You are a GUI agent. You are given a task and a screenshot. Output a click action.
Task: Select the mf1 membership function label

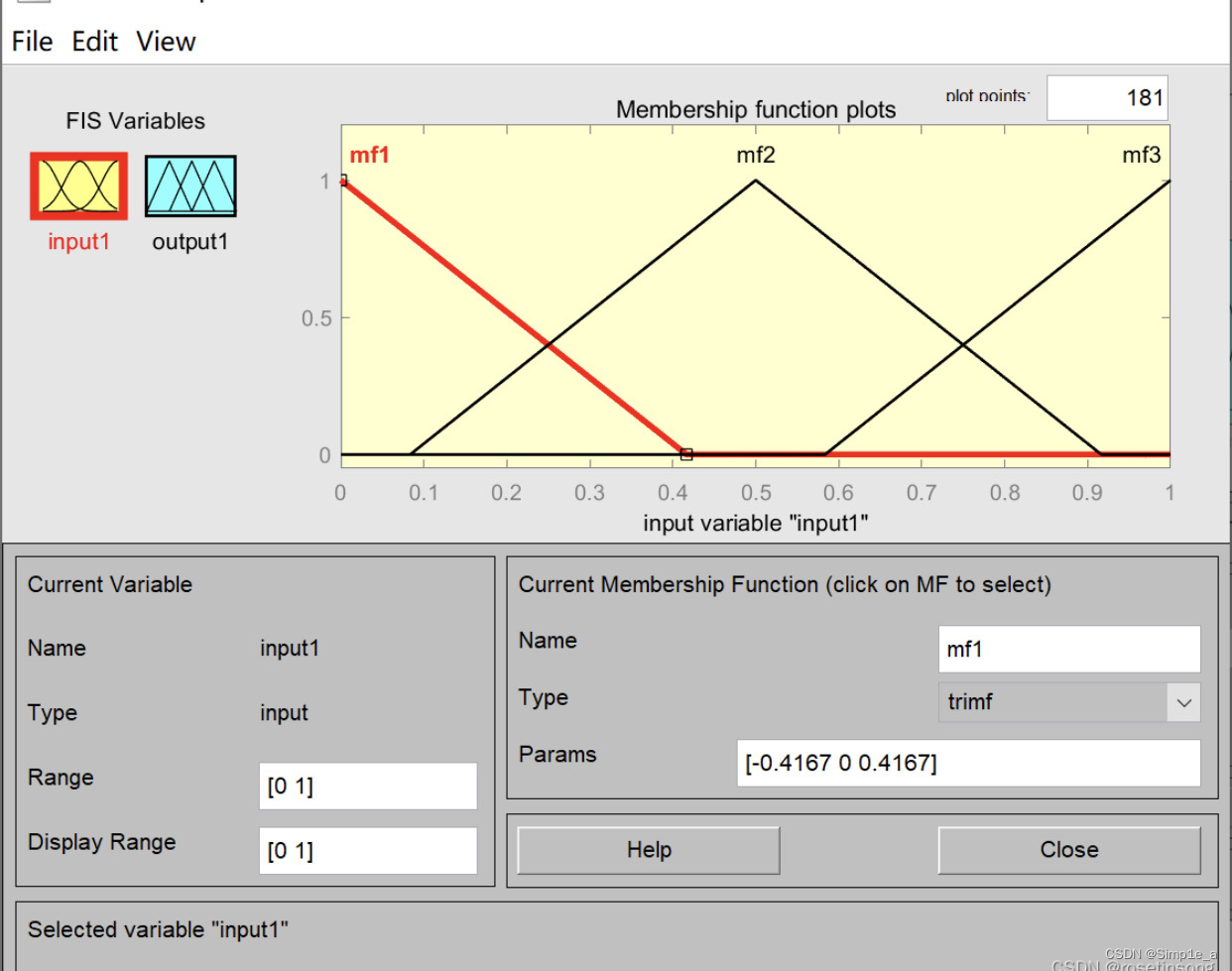click(x=369, y=155)
